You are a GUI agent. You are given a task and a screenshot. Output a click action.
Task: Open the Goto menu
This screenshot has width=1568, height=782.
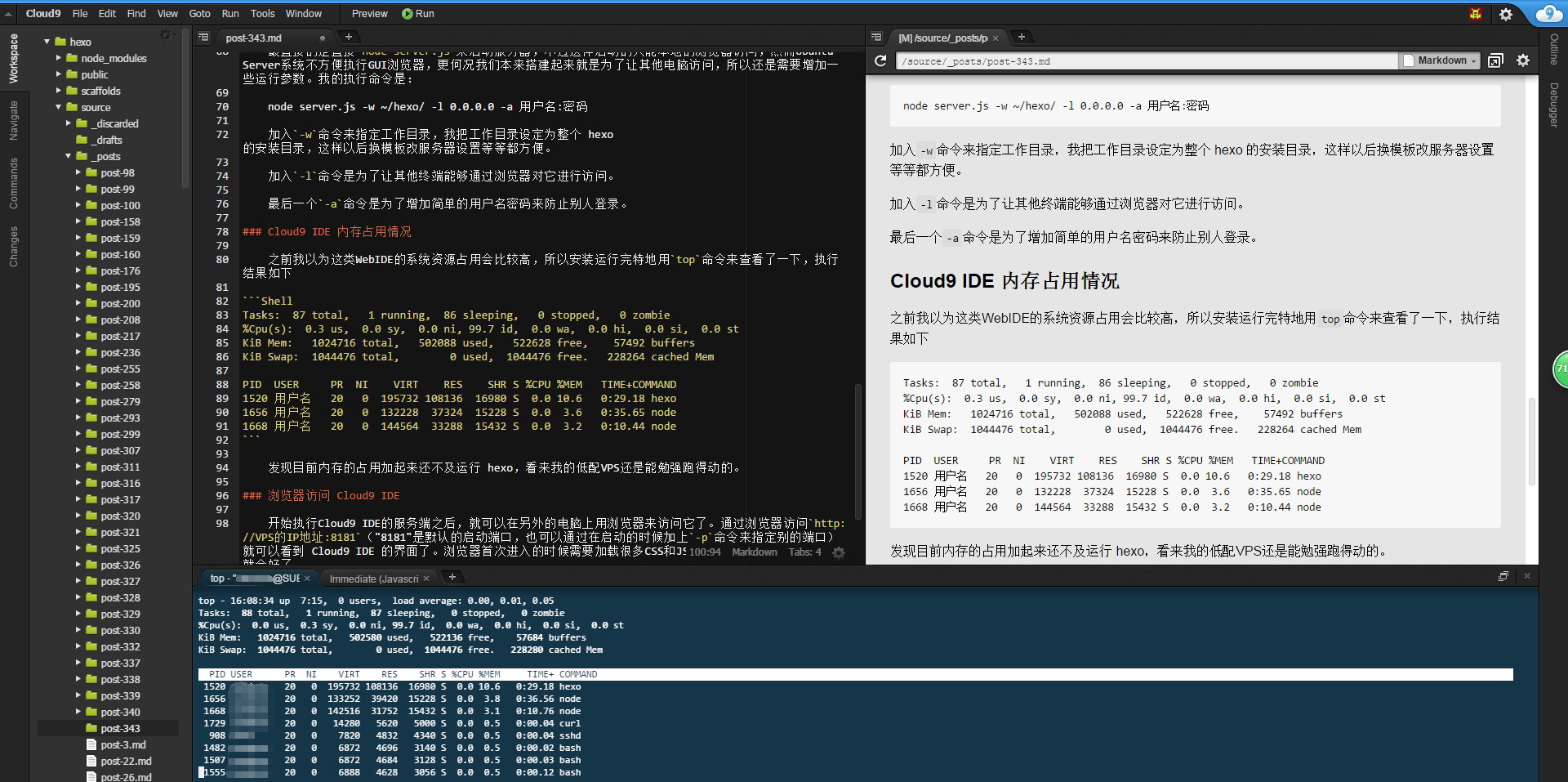tap(199, 14)
